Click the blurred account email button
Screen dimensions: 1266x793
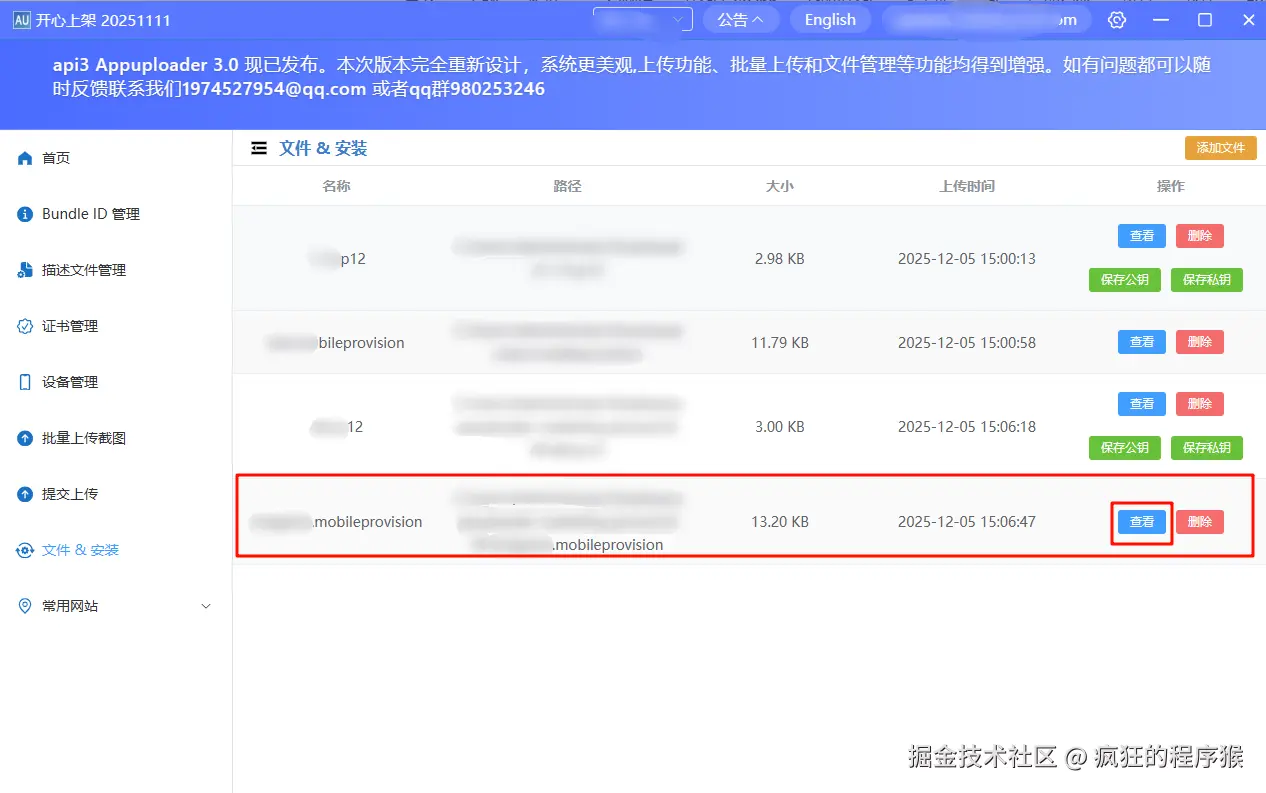[988, 20]
